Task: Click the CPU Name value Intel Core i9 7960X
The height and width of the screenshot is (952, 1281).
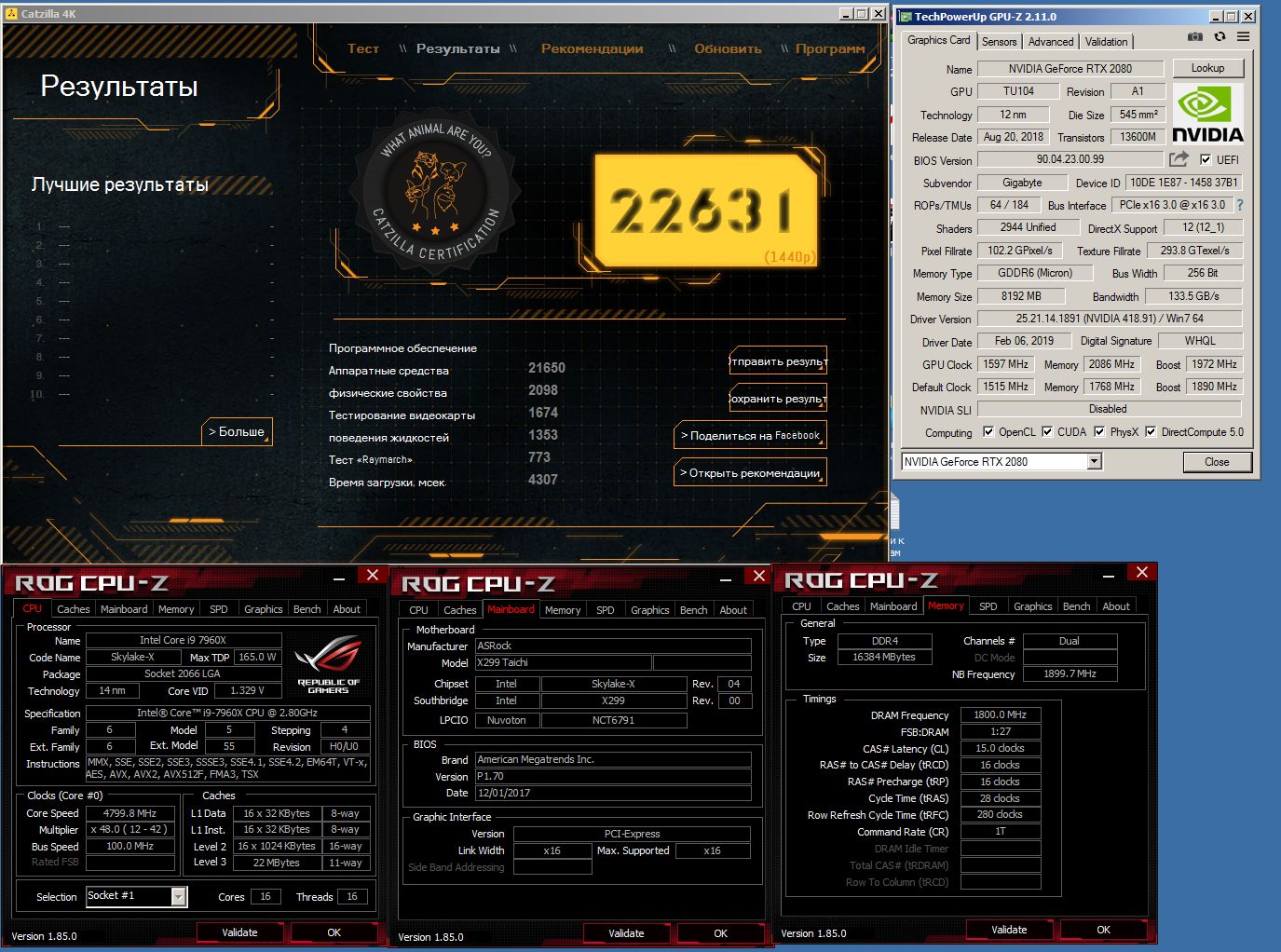Action: click(x=184, y=640)
